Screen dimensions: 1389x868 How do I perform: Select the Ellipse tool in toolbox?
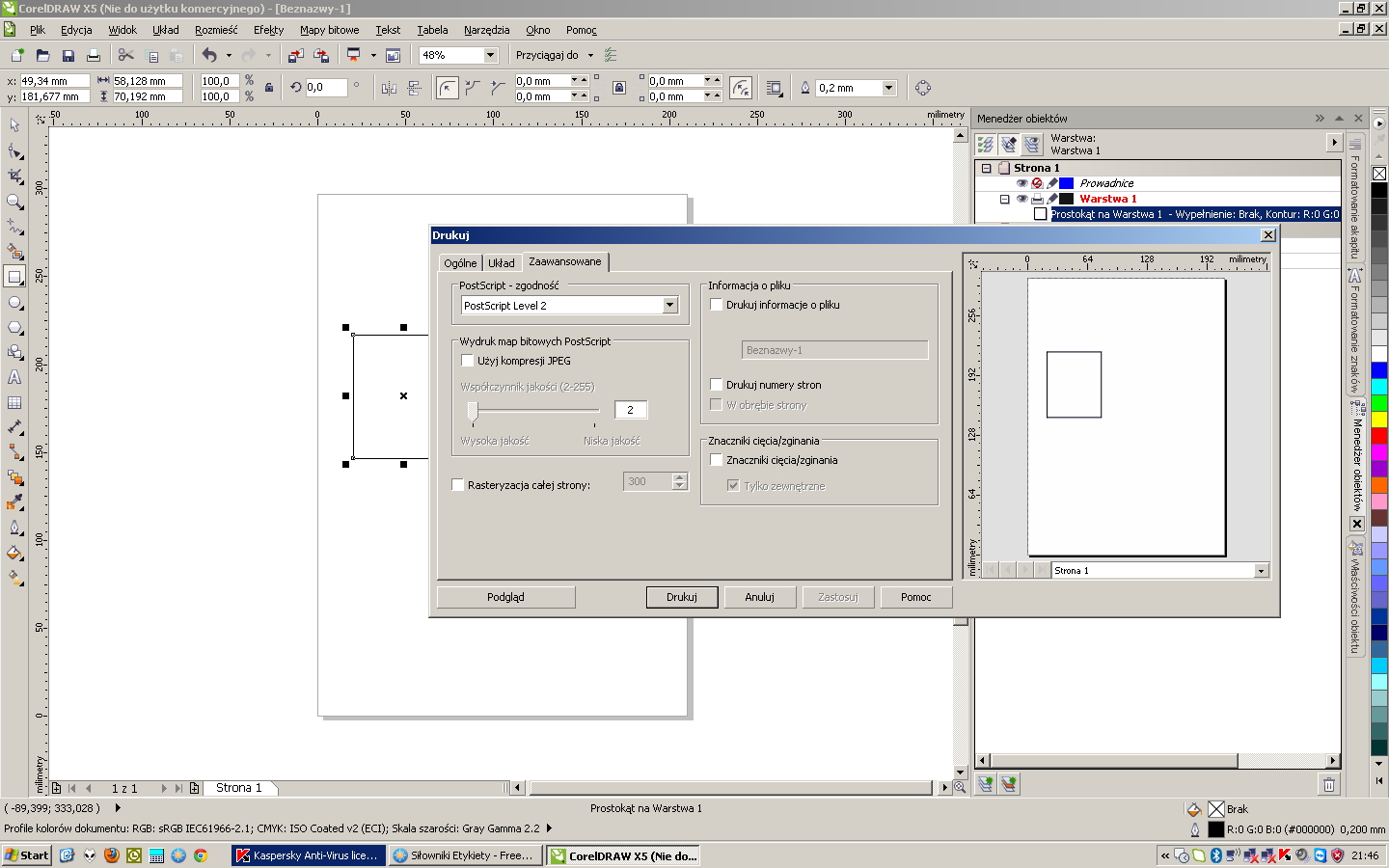(x=14, y=303)
